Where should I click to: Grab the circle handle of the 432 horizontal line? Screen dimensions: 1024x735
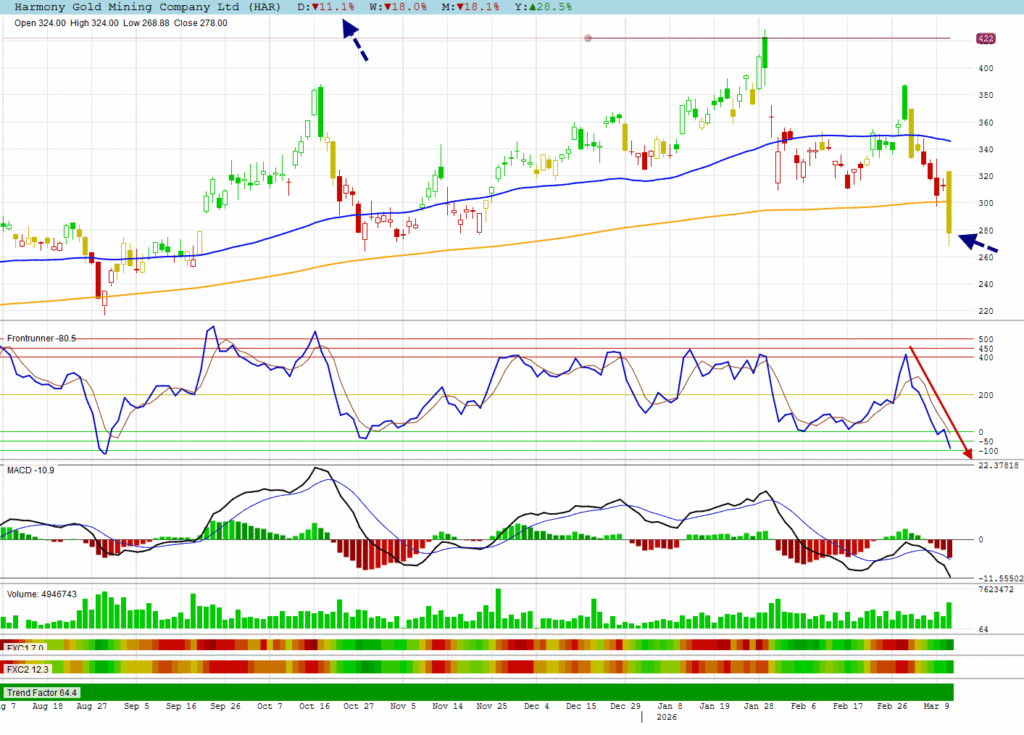(x=588, y=39)
